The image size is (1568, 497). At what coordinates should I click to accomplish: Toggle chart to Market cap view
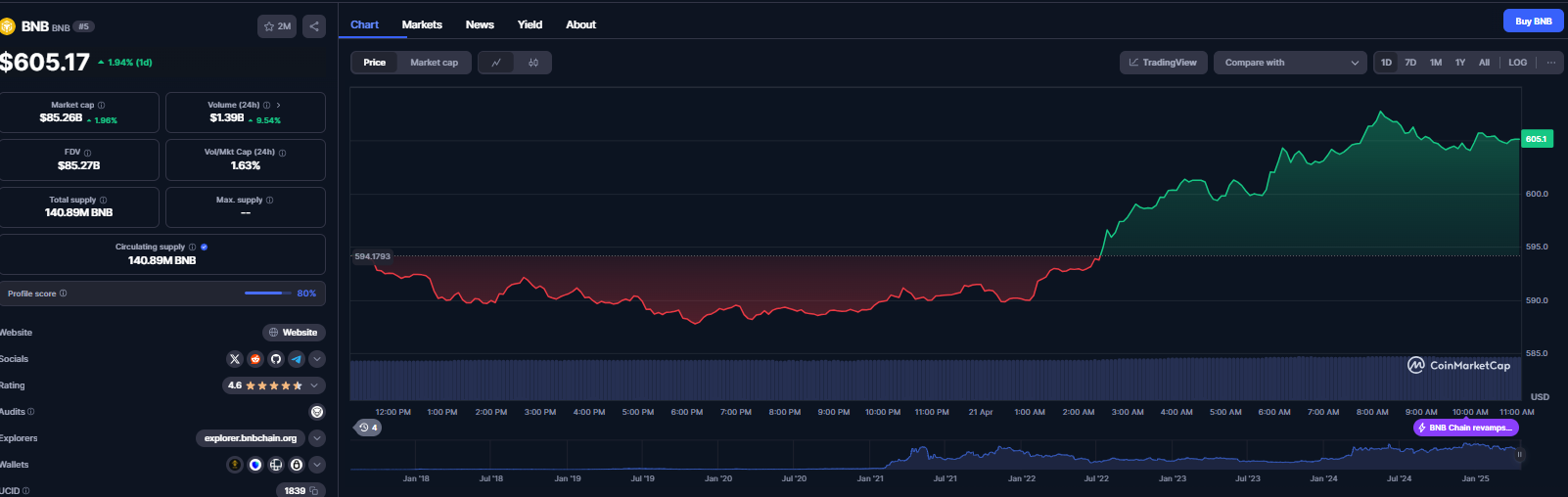click(x=434, y=63)
